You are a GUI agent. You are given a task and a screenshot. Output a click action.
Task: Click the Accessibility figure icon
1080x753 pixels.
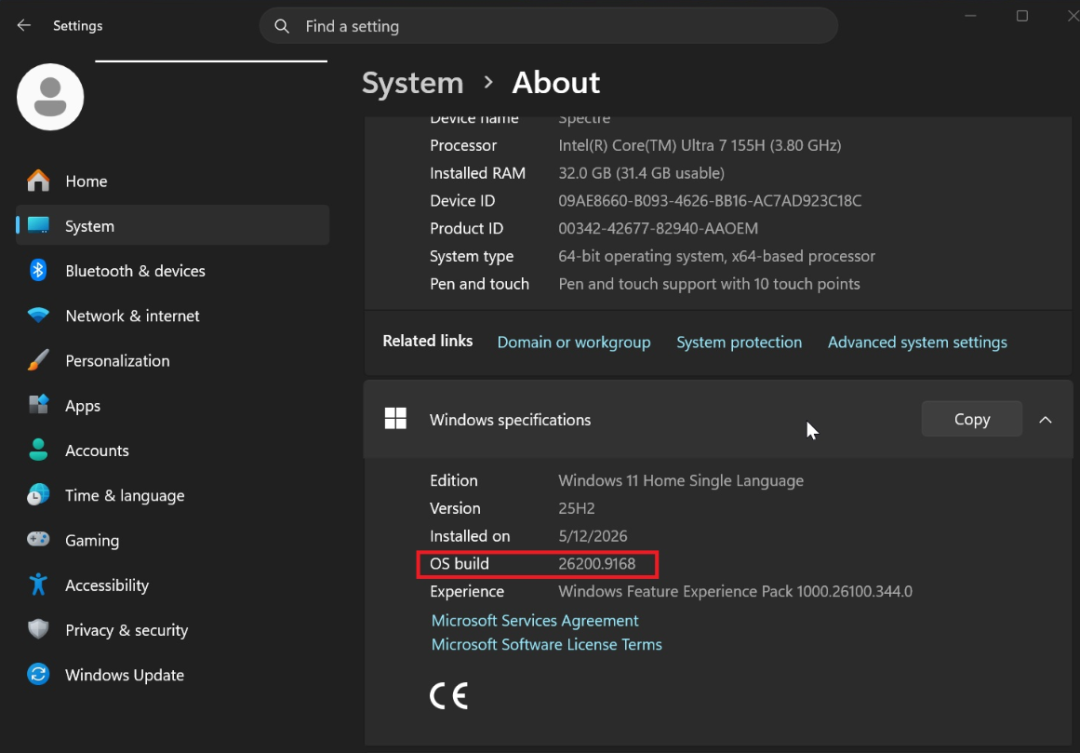click(39, 584)
